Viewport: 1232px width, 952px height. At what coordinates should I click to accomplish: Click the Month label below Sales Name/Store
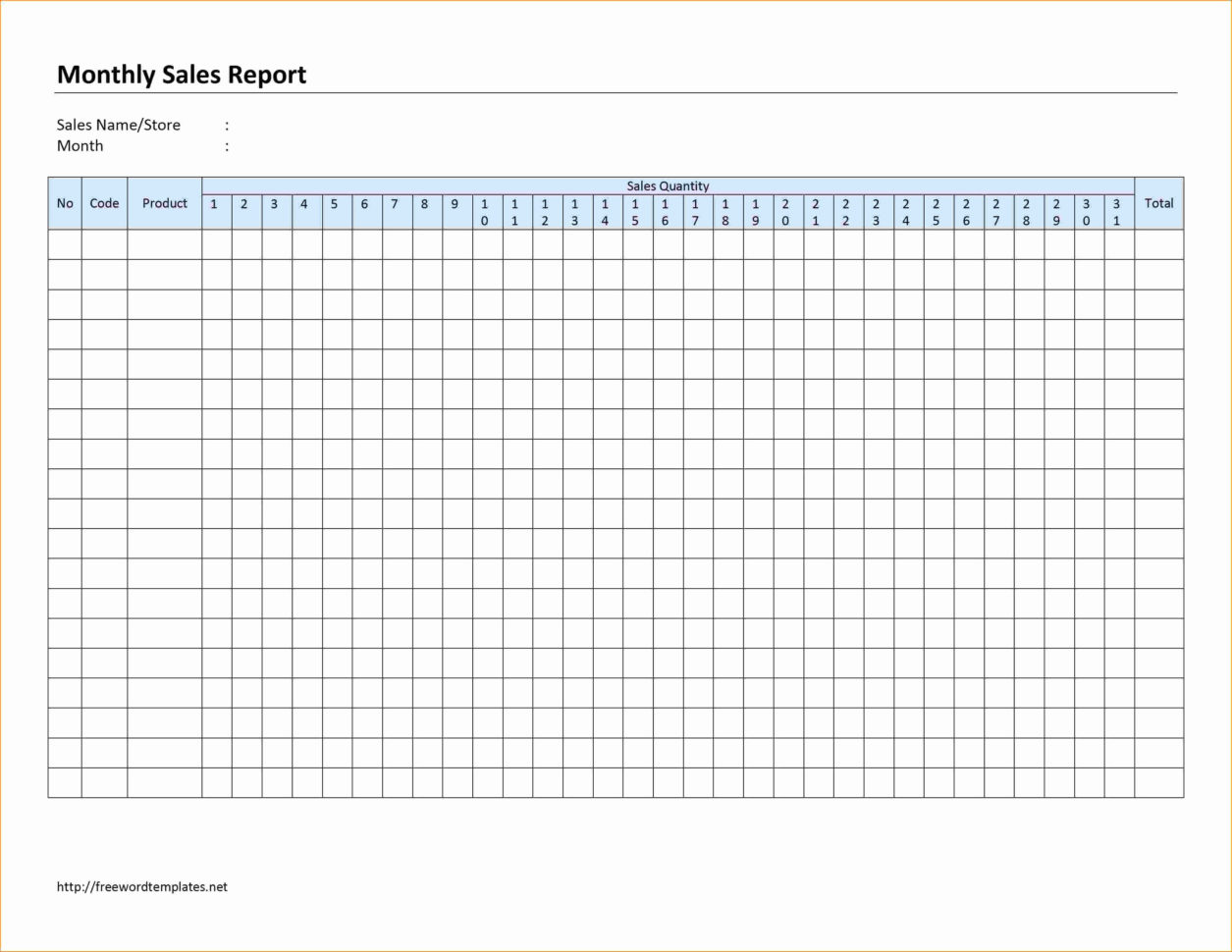(80, 145)
